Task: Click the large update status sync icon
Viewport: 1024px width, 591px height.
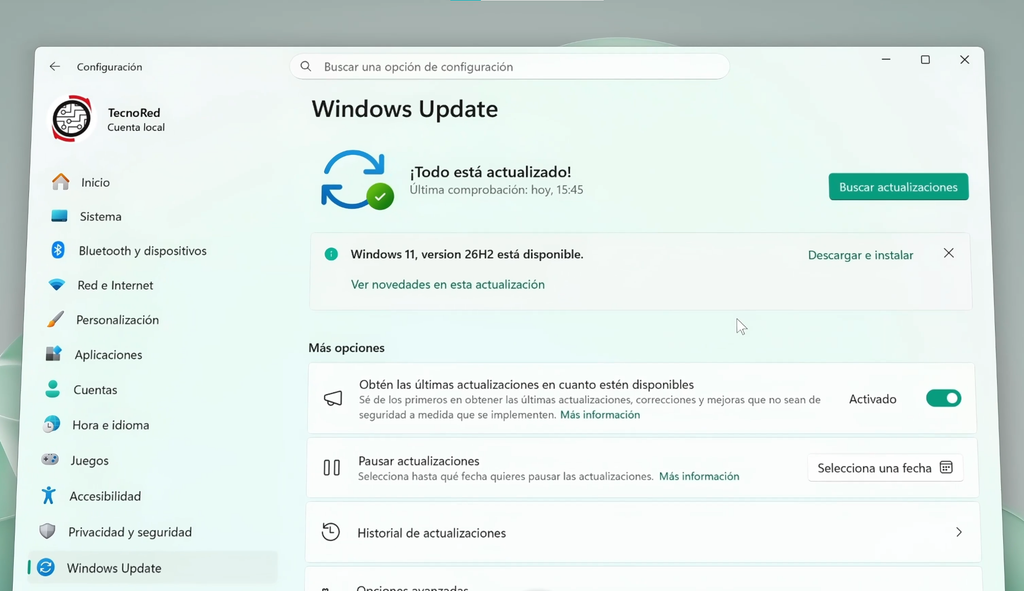Action: (357, 180)
